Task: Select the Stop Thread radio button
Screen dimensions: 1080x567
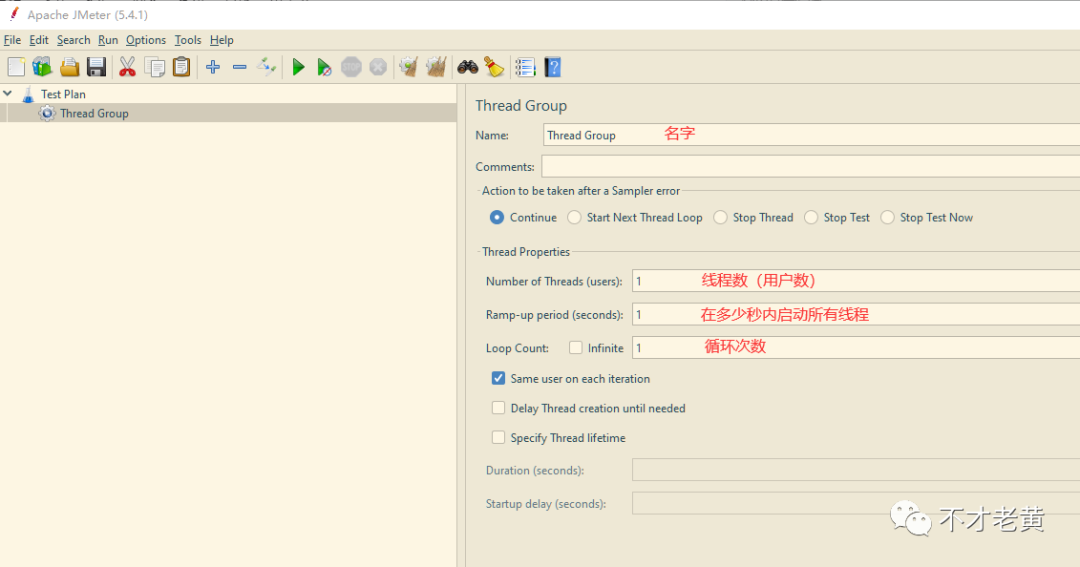Action: pos(720,218)
